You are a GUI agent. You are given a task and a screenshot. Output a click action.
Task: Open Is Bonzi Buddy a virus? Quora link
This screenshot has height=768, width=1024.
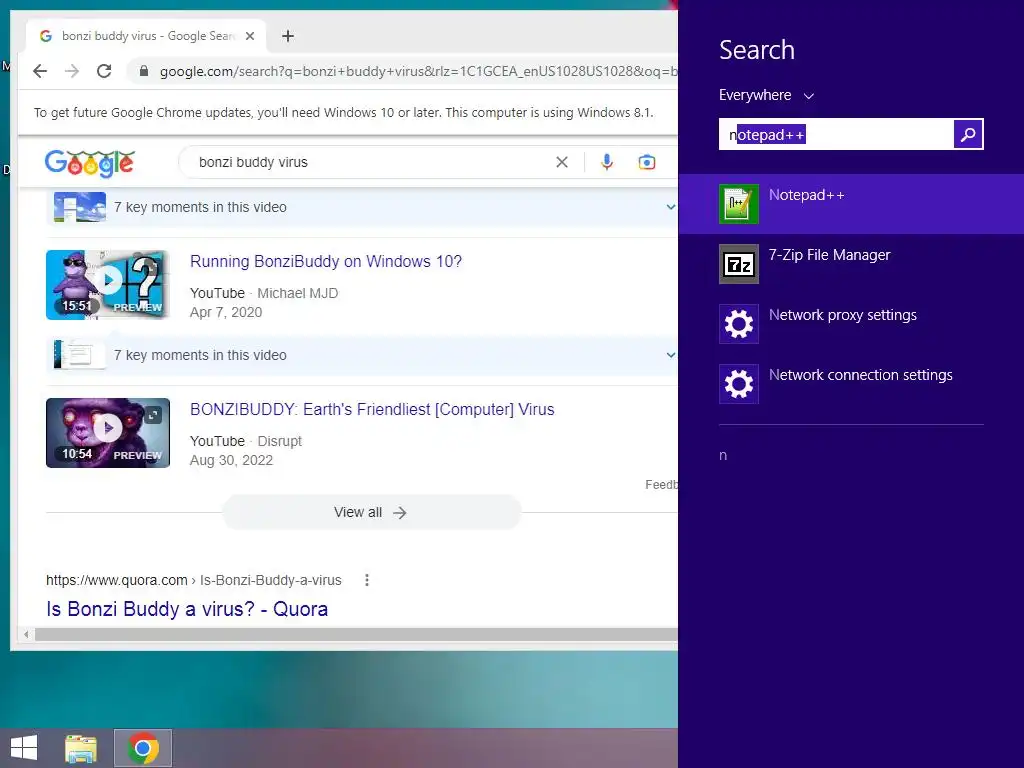187,609
